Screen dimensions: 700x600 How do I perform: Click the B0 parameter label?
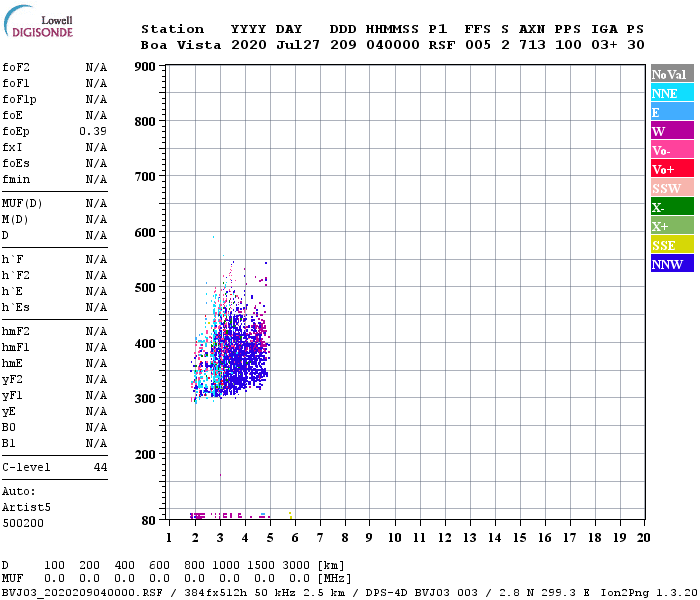[x=9, y=428]
